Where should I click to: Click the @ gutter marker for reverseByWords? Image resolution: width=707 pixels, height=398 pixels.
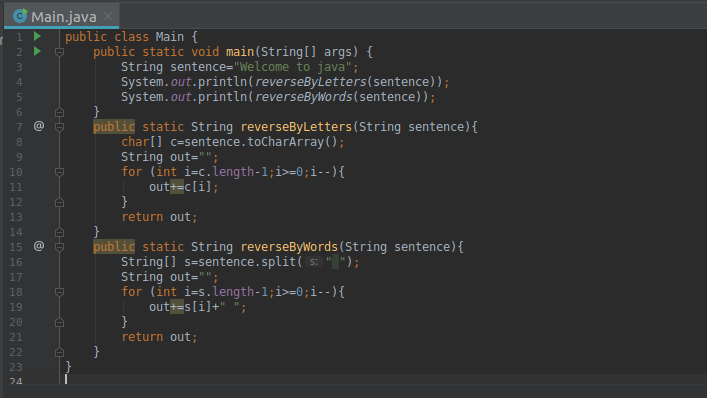pos(39,246)
